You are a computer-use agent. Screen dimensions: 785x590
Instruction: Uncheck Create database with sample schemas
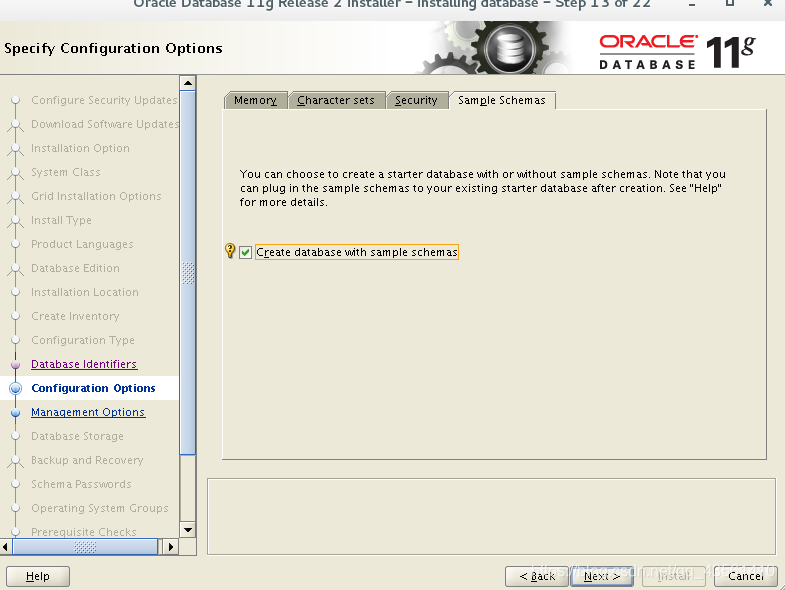pos(245,252)
